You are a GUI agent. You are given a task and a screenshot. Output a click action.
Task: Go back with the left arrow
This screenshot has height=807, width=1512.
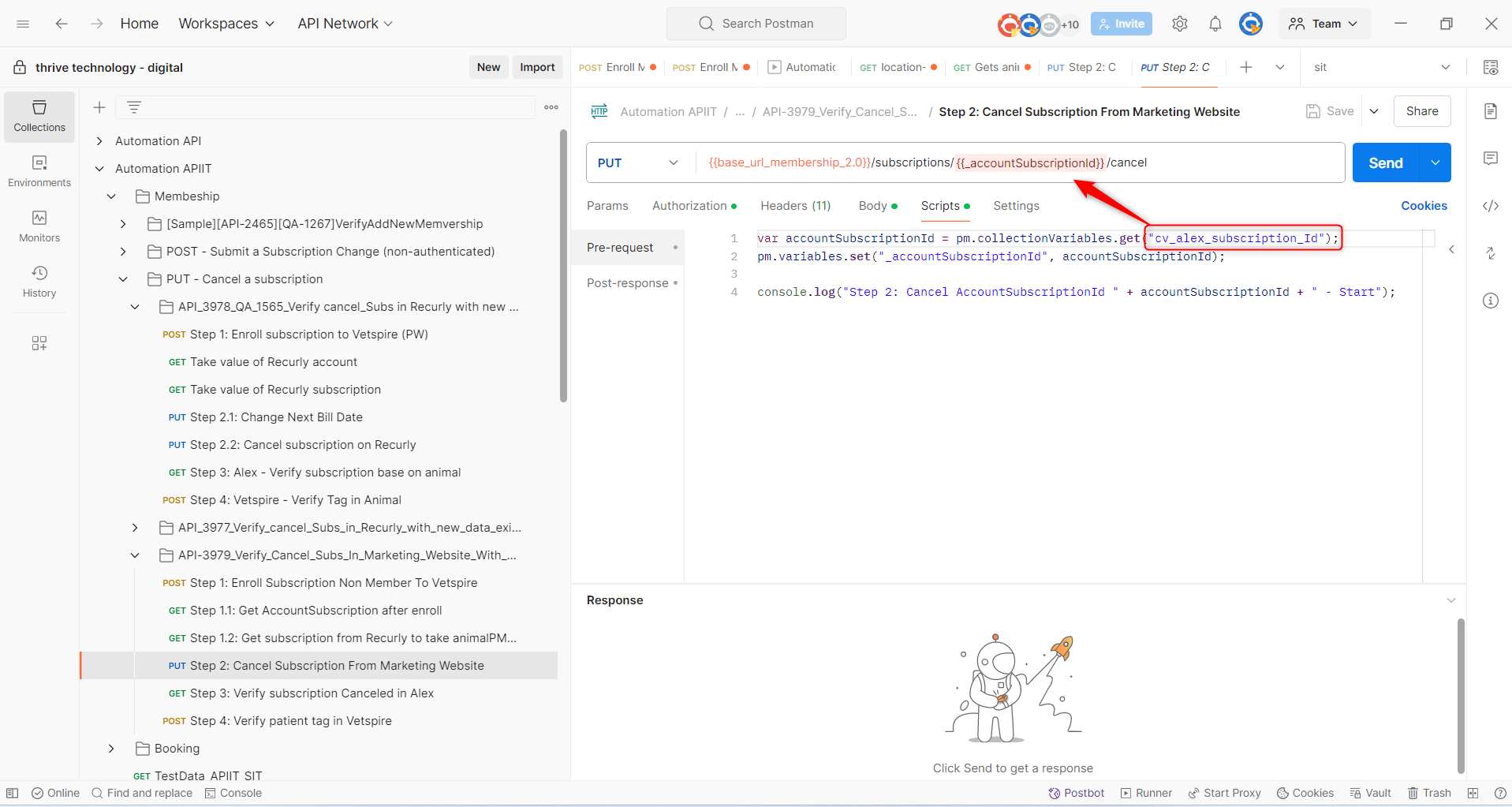click(62, 24)
